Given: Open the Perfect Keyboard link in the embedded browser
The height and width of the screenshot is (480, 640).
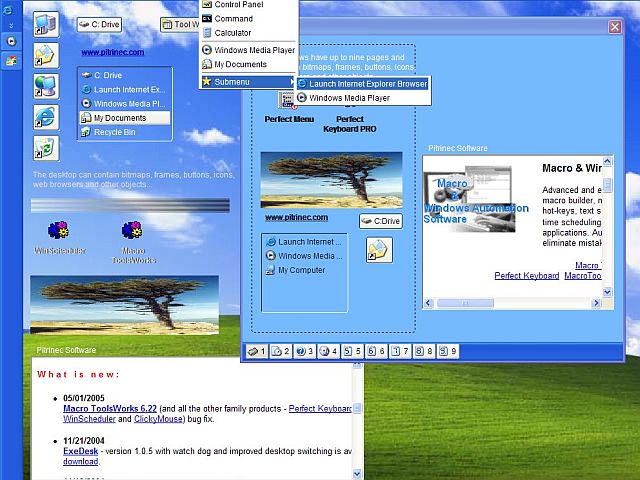Looking at the screenshot, I should point(527,276).
